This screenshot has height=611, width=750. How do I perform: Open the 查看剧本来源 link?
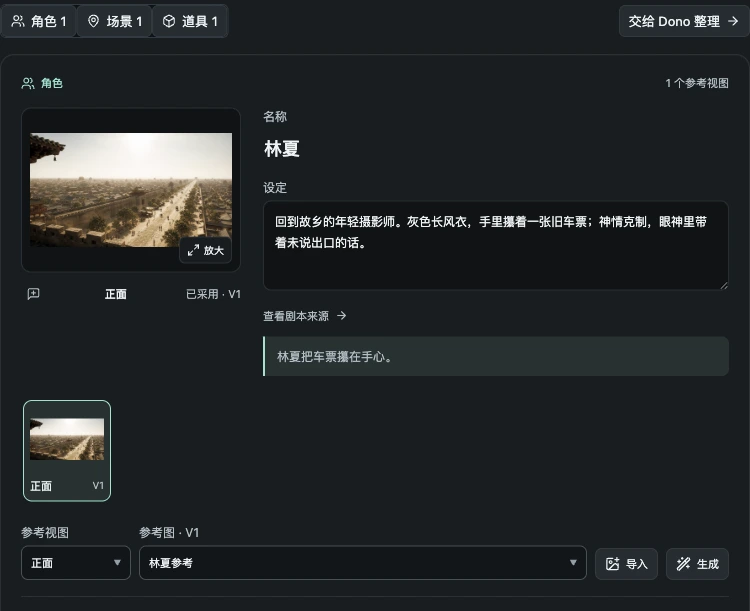[305, 316]
